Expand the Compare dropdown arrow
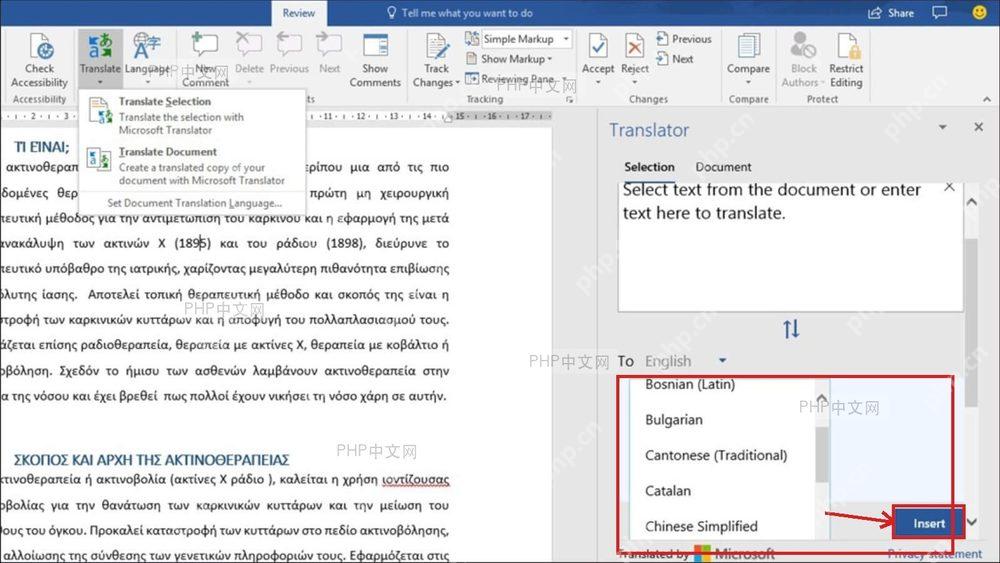Image resolution: width=1000 pixels, height=563 pixels. [x=748, y=83]
